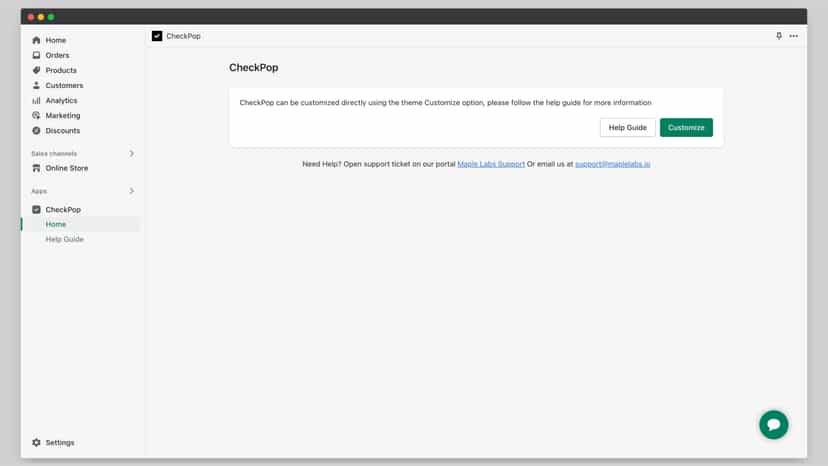Select the CheckPop app in sidebar
The height and width of the screenshot is (466, 828).
point(63,209)
